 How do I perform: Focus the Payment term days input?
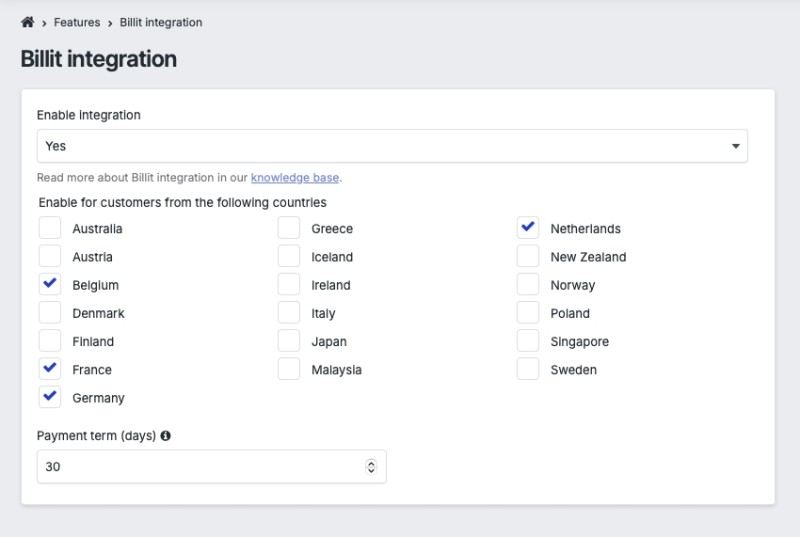click(212, 466)
